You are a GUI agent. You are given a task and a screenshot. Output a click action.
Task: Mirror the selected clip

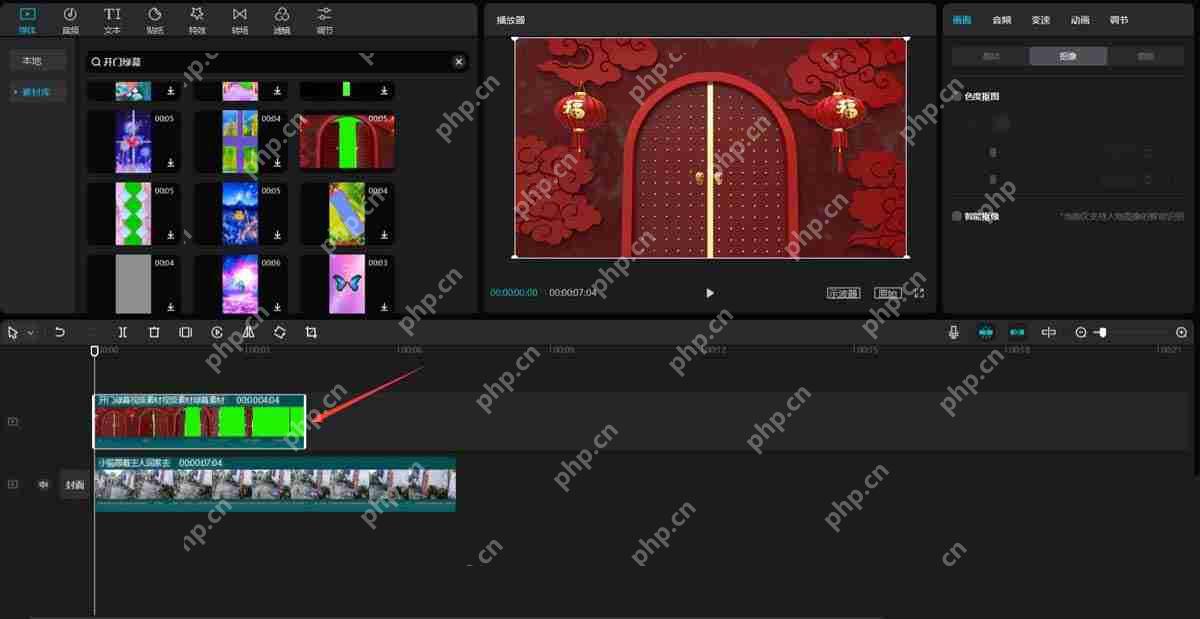pyautogui.click(x=248, y=332)
